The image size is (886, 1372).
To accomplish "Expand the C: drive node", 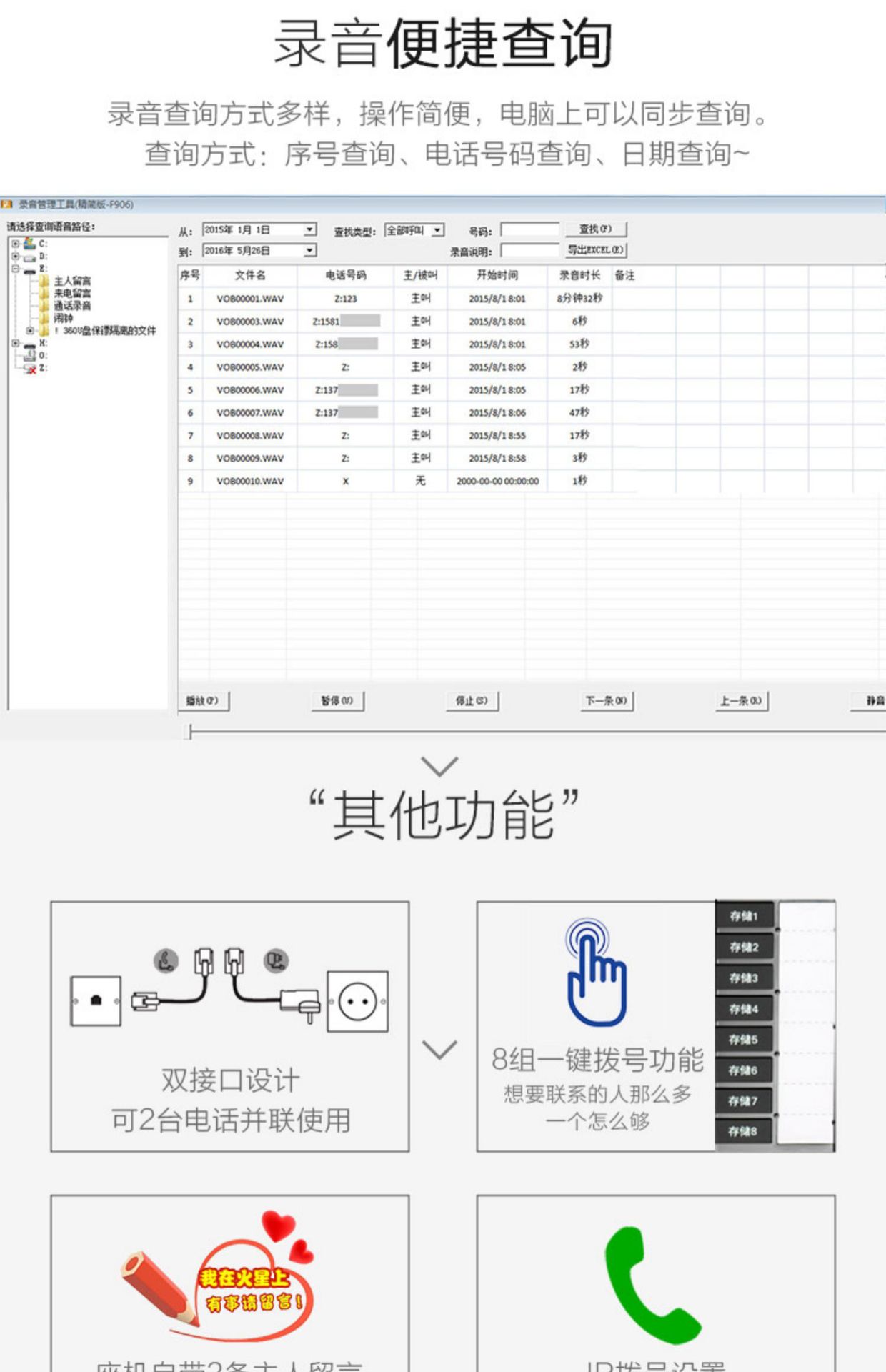I will 16,244.
